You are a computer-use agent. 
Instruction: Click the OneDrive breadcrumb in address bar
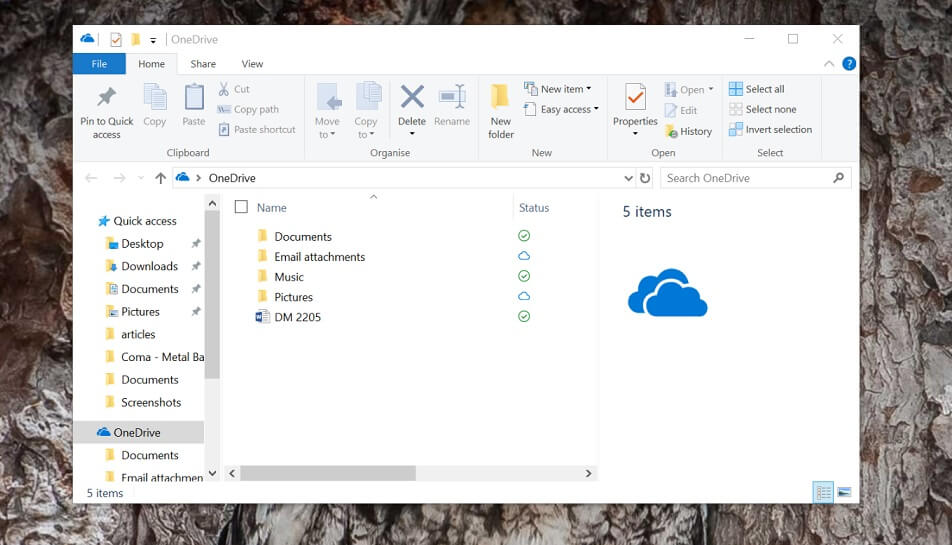(x=232, y=178)
